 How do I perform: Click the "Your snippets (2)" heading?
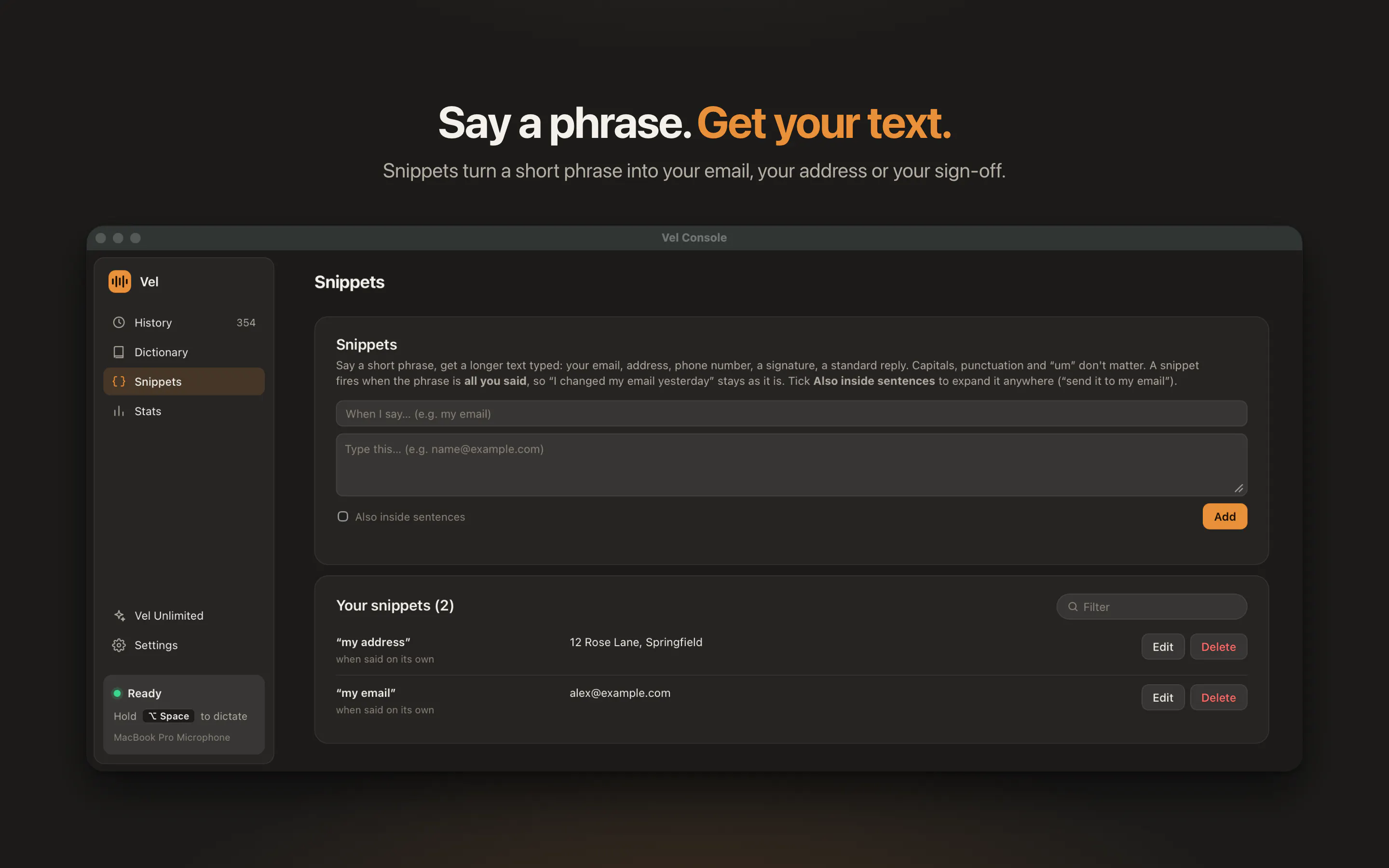[x=395, y=606]
